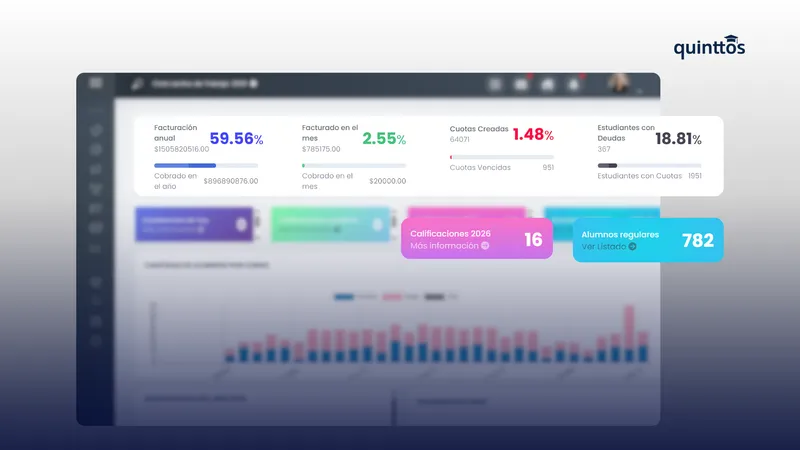Click the amount $20000.00

click(x=388, y=181)
